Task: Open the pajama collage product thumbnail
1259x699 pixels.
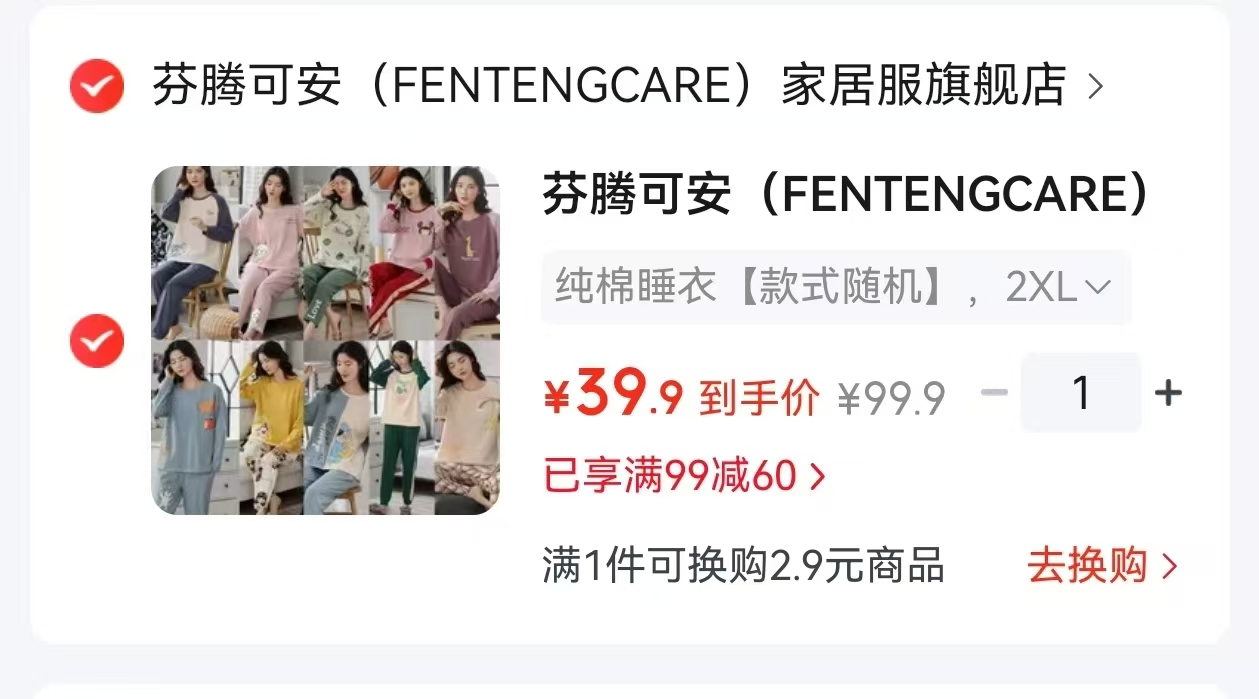Action: 325,340
